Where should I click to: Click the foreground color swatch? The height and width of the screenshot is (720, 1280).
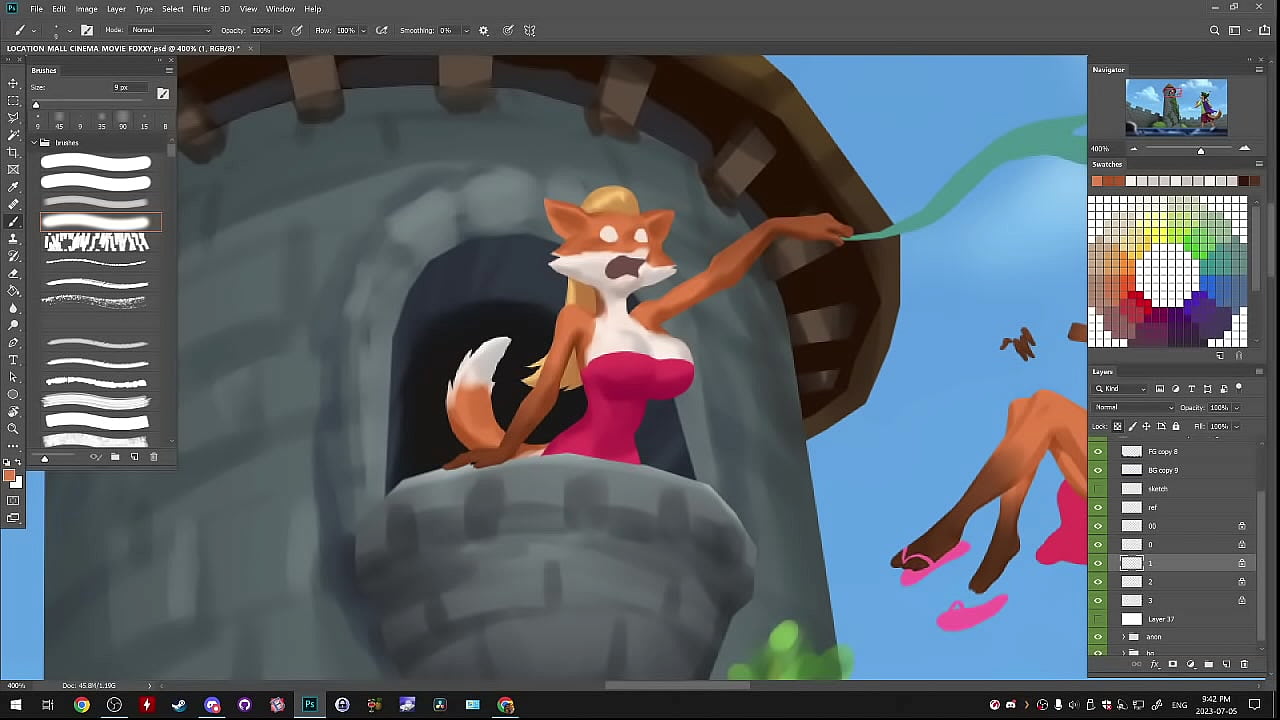9,476
